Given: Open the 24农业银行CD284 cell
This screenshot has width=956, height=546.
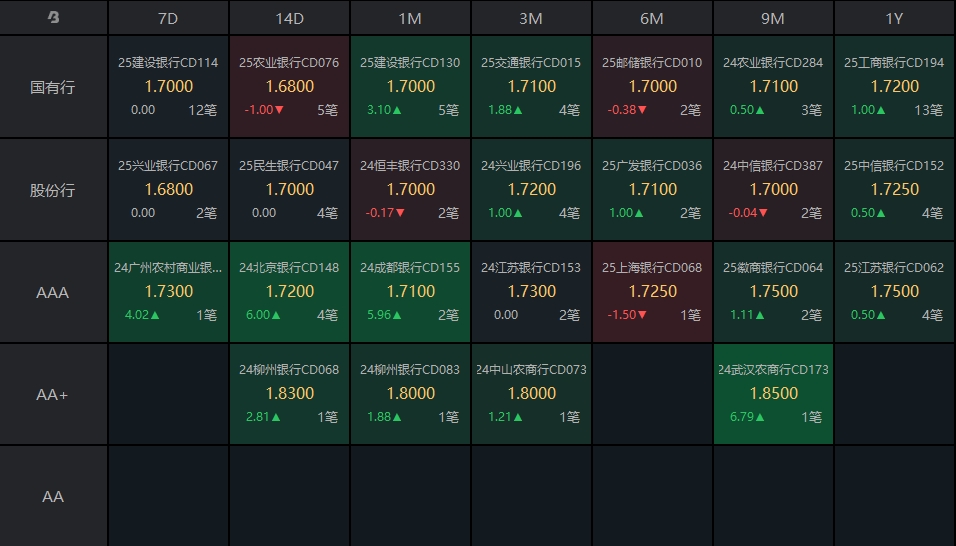Looking at the screenshot, I should click(x=773, y=87).
